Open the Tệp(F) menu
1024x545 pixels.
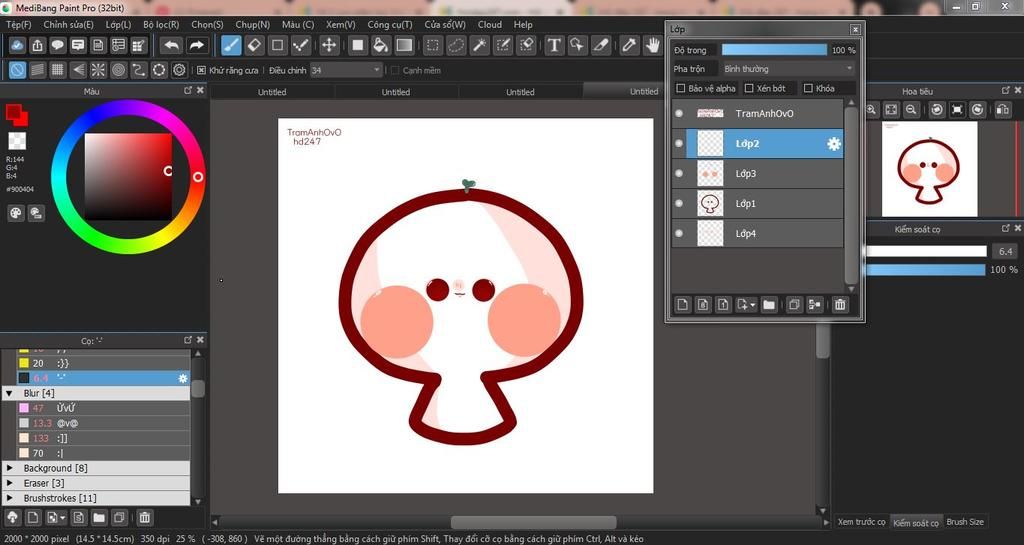18,25
